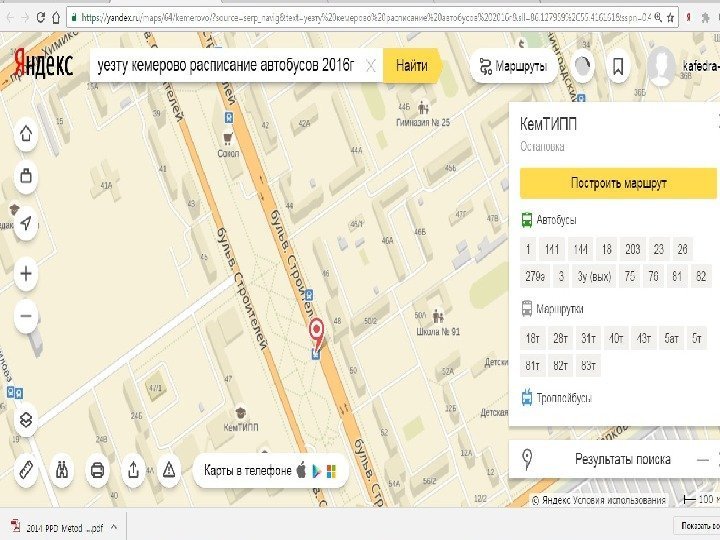This screenshot has width=720, height=540.
Task: Zoom in the map with plus button
Action: pyautogui.click(x=26, y=274)
